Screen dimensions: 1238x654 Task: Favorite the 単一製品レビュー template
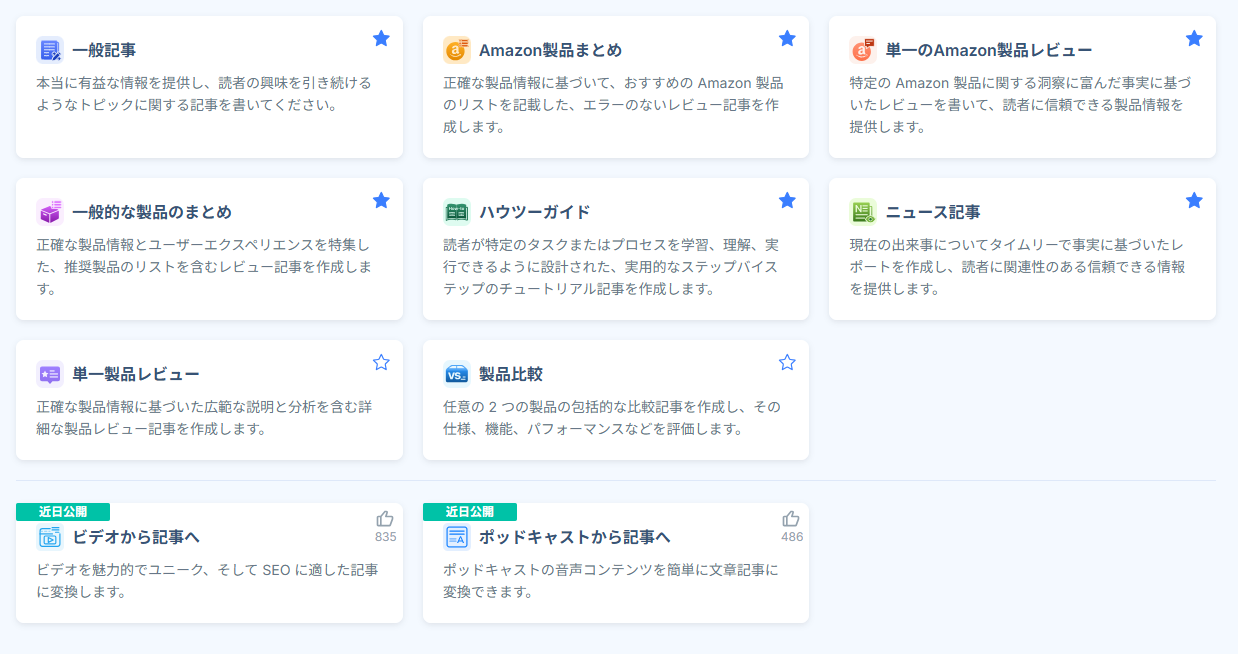(381, 362)
